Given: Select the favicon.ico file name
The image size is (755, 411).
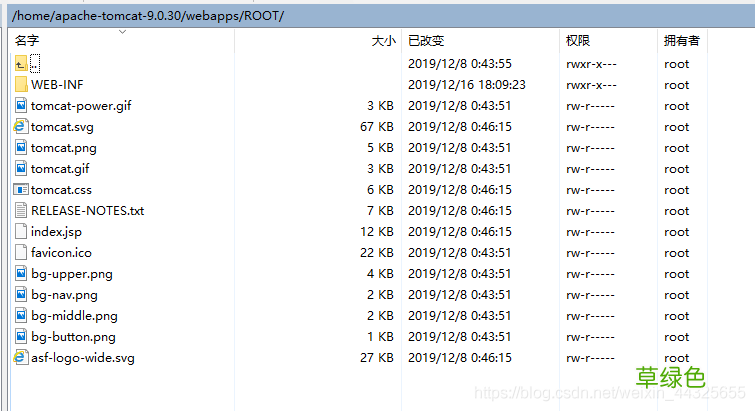Looking at the screenshot, I should click(x=61, y=253).
